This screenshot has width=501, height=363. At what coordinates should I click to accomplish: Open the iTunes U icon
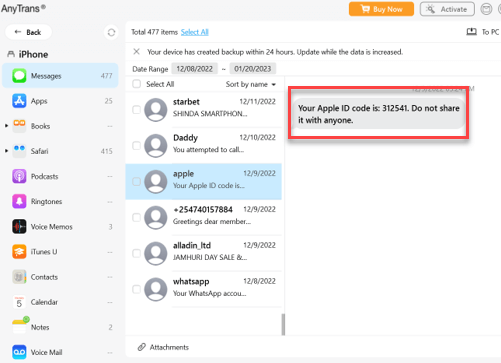(x=19, y=252)
